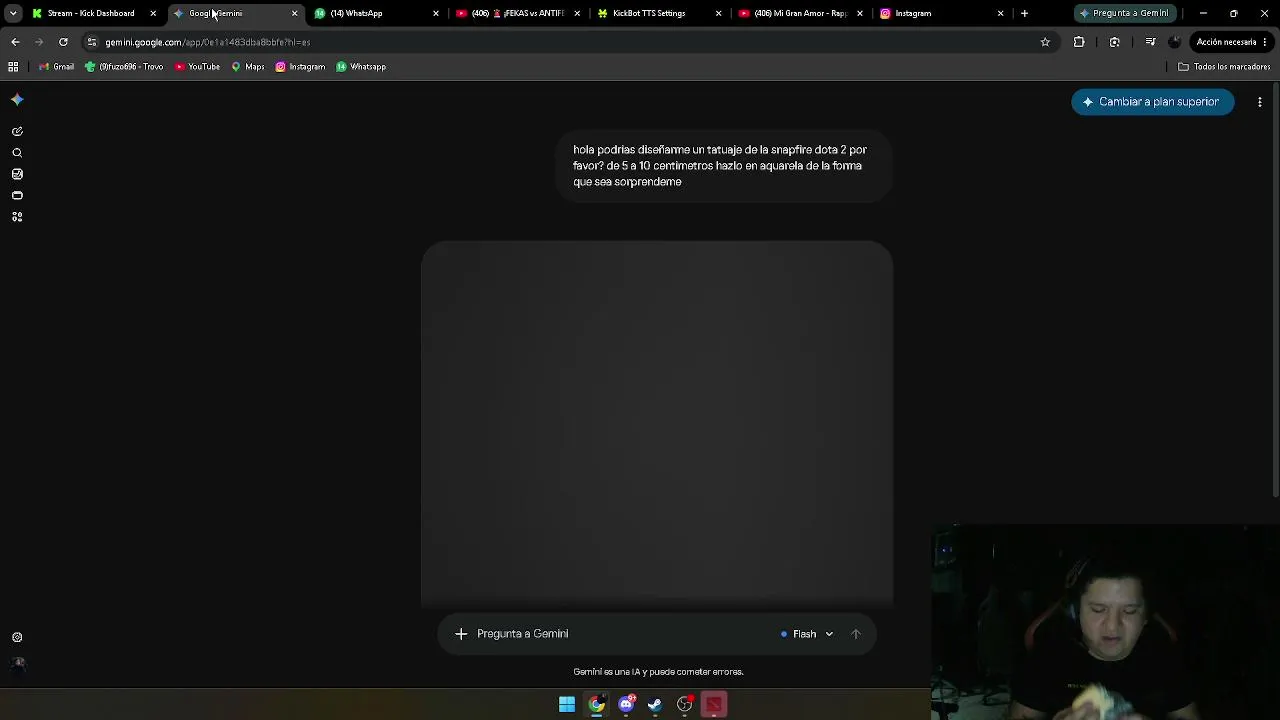Click the Gemini sparkle logo in sidebar

click(17, 100)
